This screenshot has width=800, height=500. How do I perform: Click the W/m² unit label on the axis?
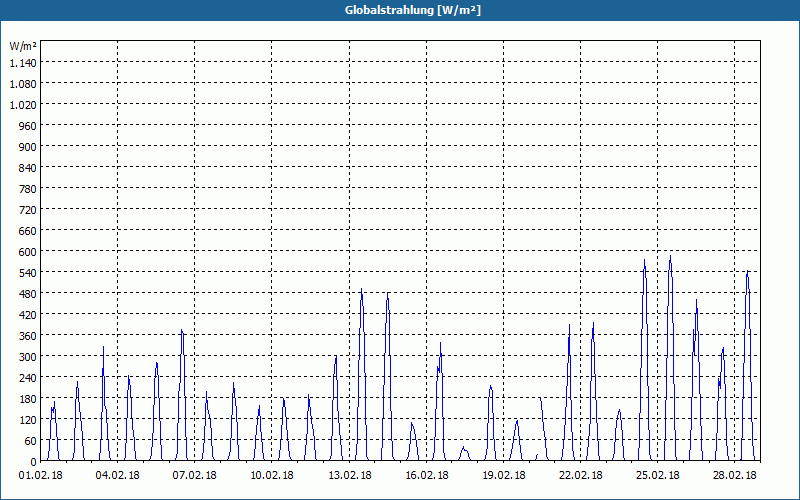click(x=23, y=46)
